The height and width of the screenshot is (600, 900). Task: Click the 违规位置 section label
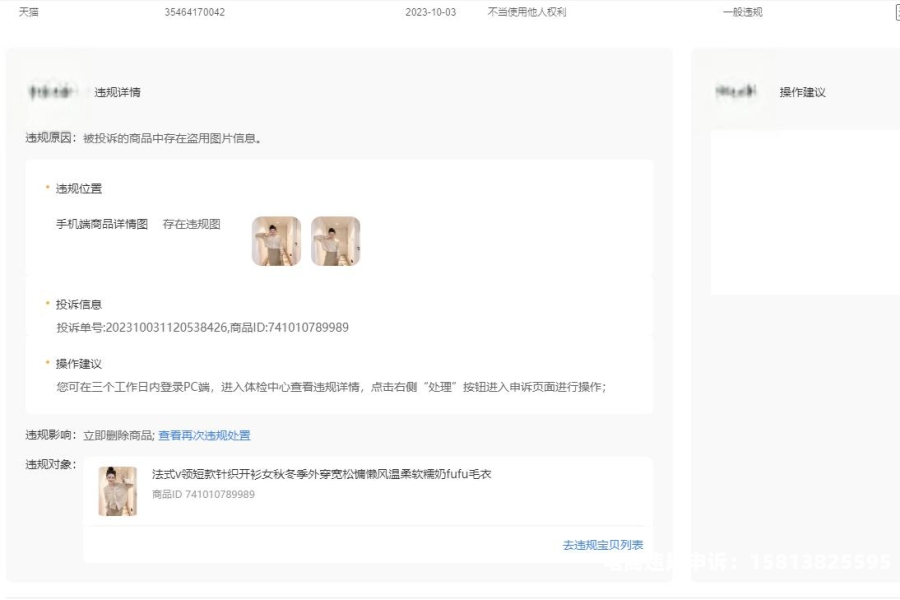click(x=78, y=188)
